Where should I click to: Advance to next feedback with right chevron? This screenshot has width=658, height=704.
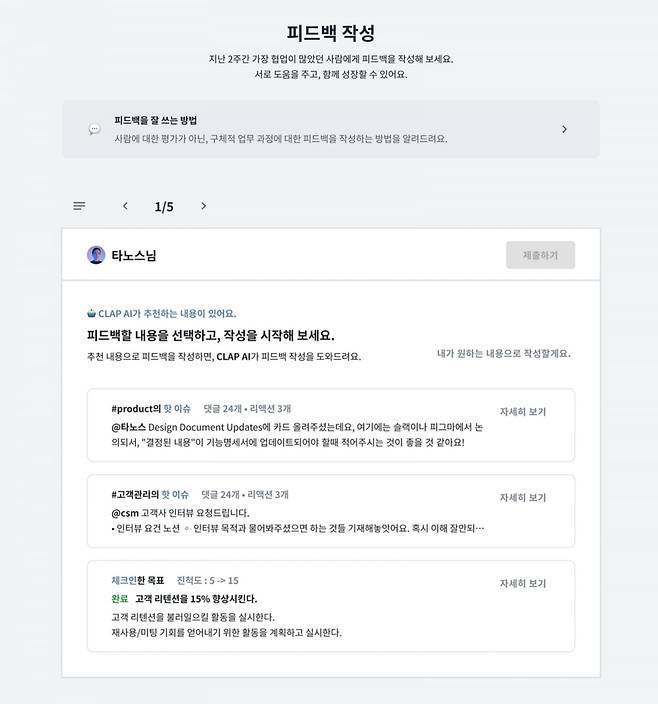click(204, 206)
